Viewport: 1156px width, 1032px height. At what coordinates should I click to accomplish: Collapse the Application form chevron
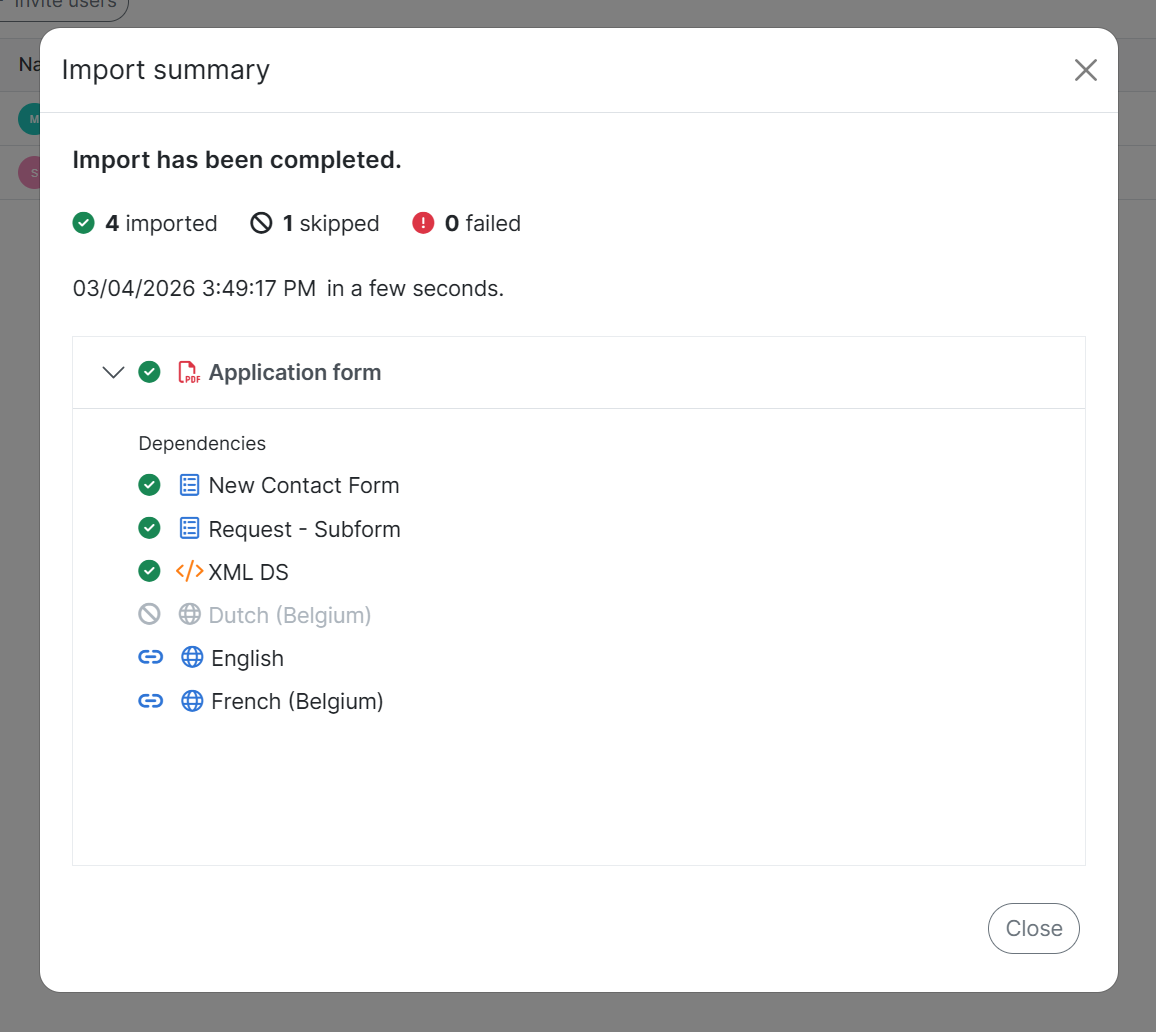click(113, 373)
